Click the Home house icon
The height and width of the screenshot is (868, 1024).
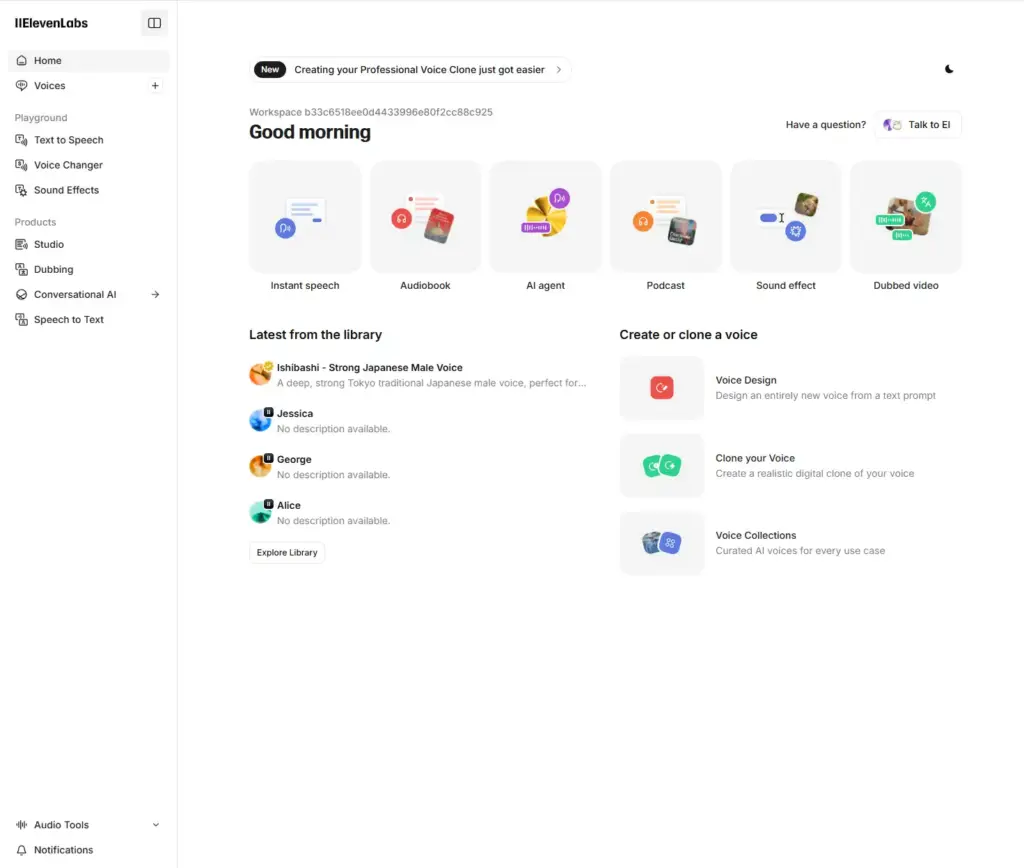22,60
